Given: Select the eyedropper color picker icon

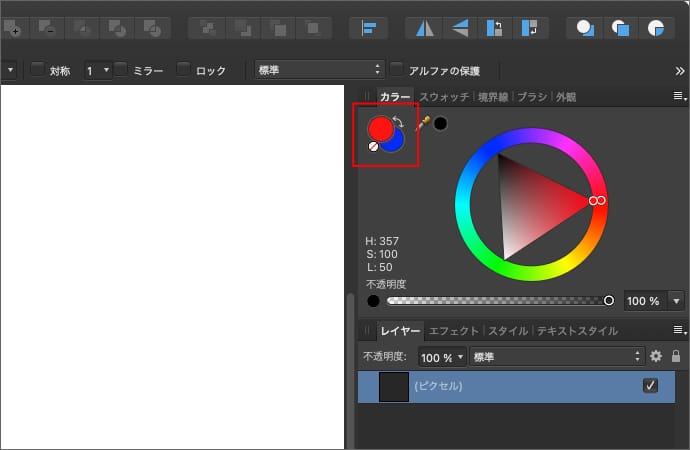Looking at the screenshot, I should coord(422,123).
